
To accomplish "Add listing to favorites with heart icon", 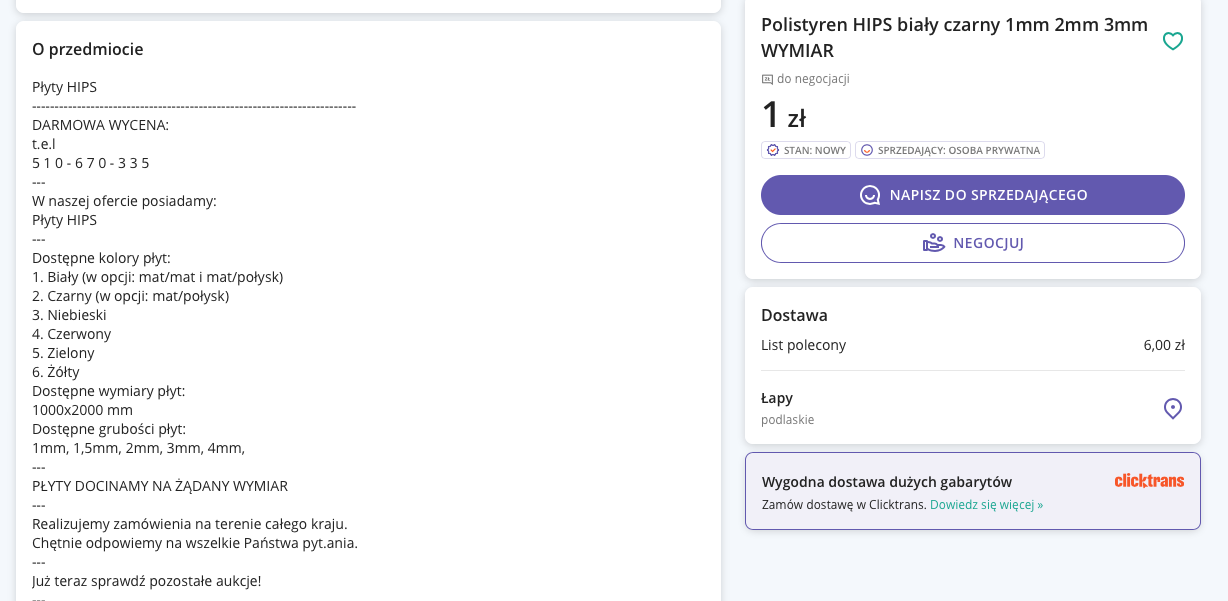I will tap(1173, 41).
